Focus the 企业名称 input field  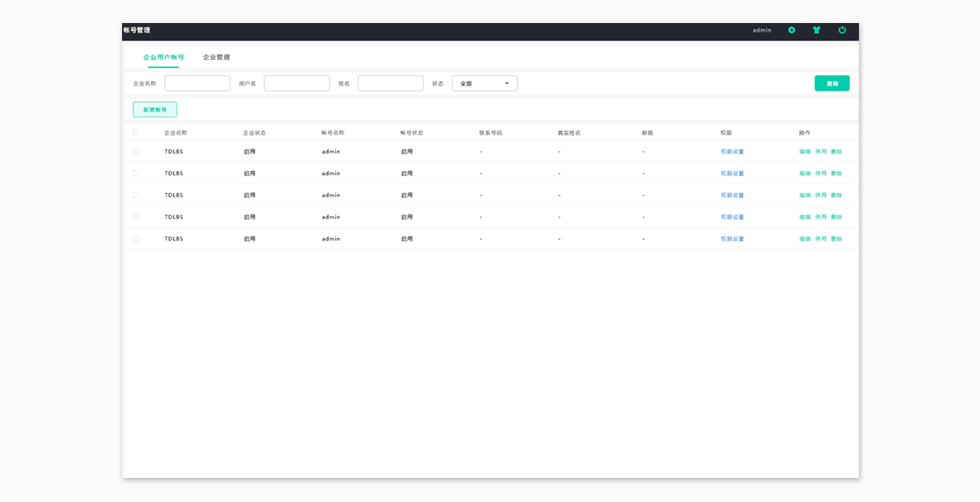pos(197,84)
